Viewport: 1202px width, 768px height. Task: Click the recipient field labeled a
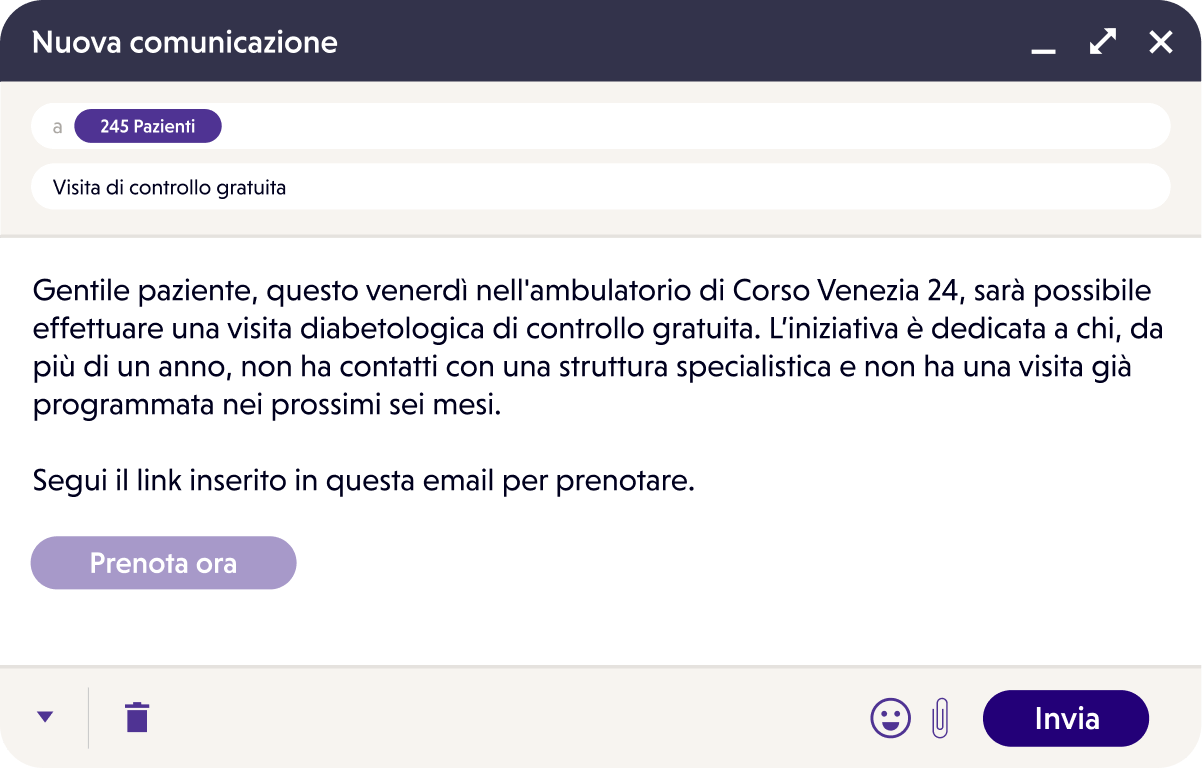(57, 125)
